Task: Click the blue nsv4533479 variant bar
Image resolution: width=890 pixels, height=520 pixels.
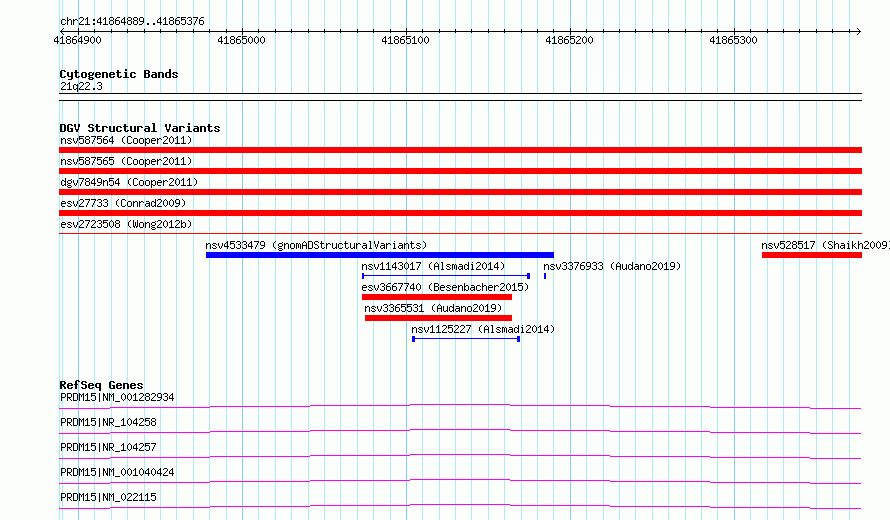Action: pyautogui.click(x=380, y=255)
